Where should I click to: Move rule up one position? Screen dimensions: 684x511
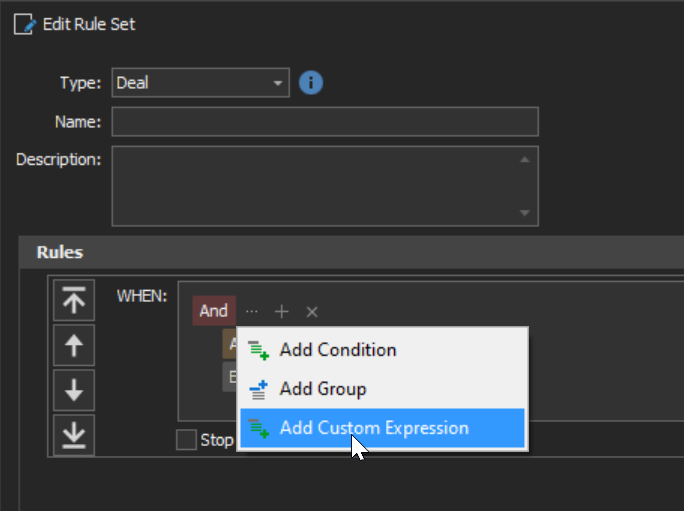(x=74, y=345)
